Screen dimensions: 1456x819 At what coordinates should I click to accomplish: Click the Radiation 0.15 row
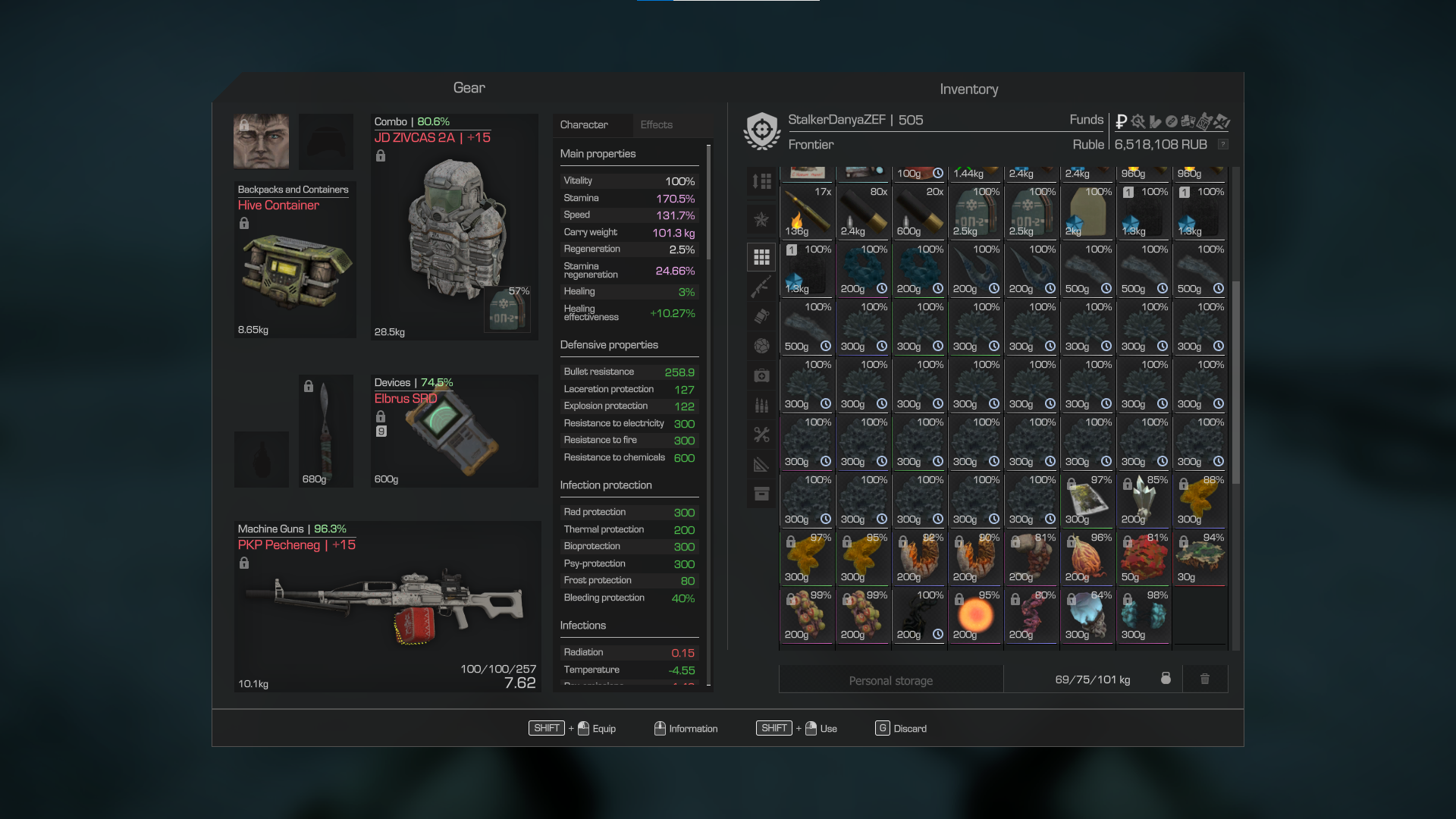(x=629, y=652)
